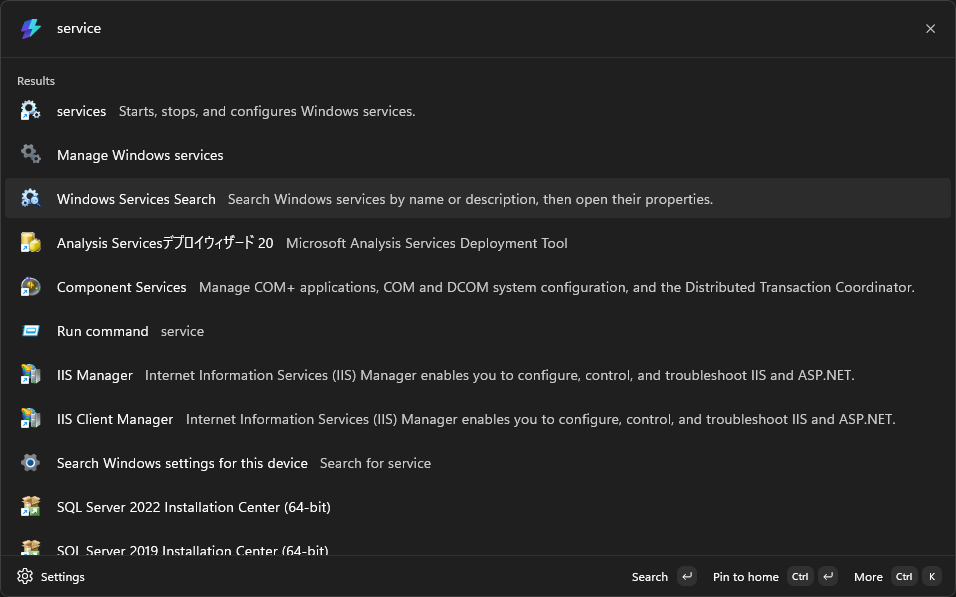Click the Enter key icon beside Pin to home
956x597 pixels.
pyautogui.click(x=828, y=576)
